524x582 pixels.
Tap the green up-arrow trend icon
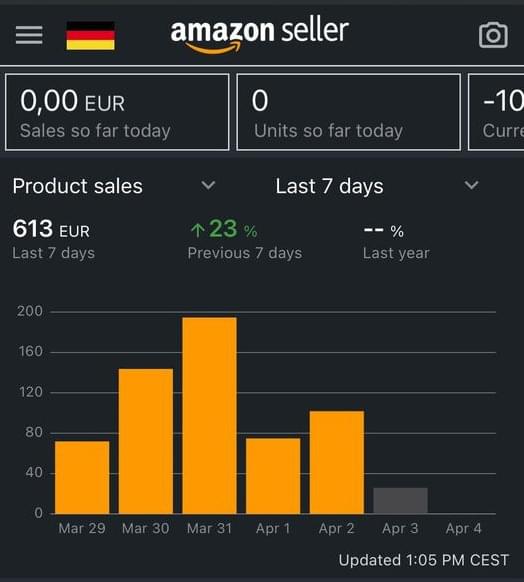[197, 230]
